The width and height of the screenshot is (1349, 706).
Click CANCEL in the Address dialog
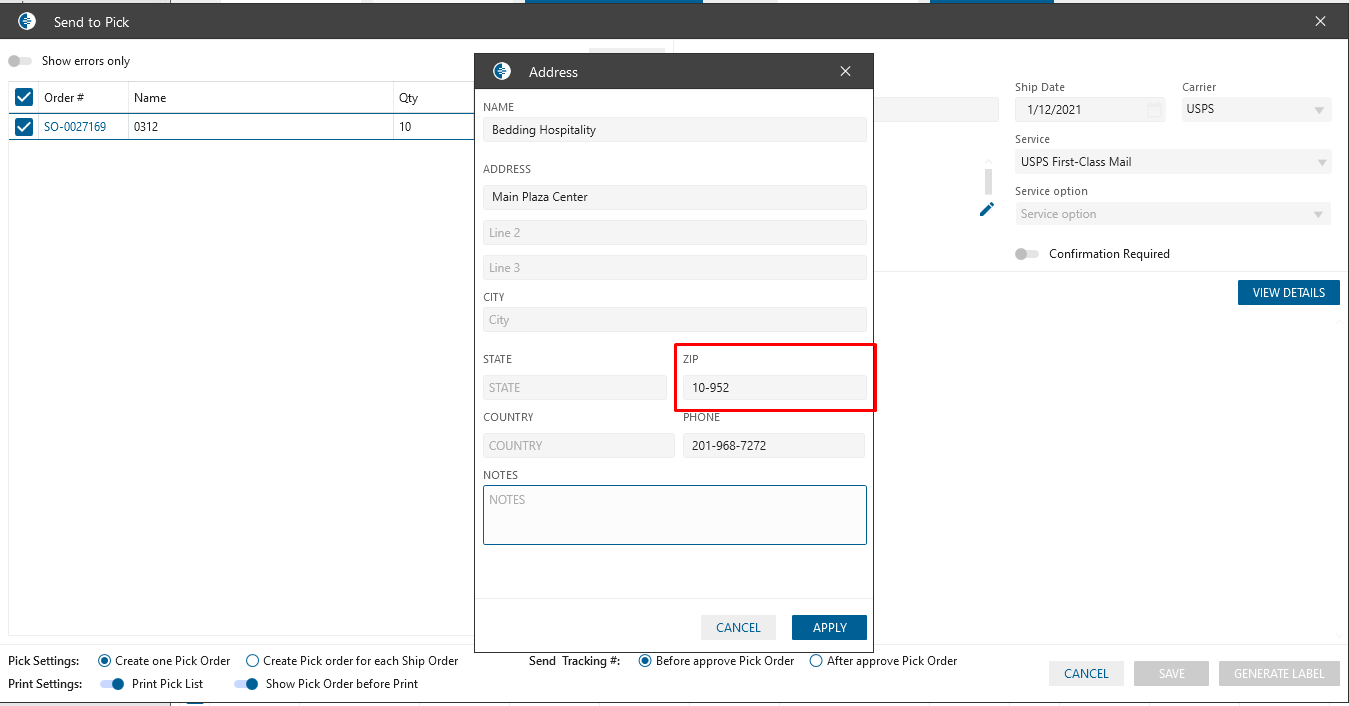pyautogui.click(x=738, y=628)
